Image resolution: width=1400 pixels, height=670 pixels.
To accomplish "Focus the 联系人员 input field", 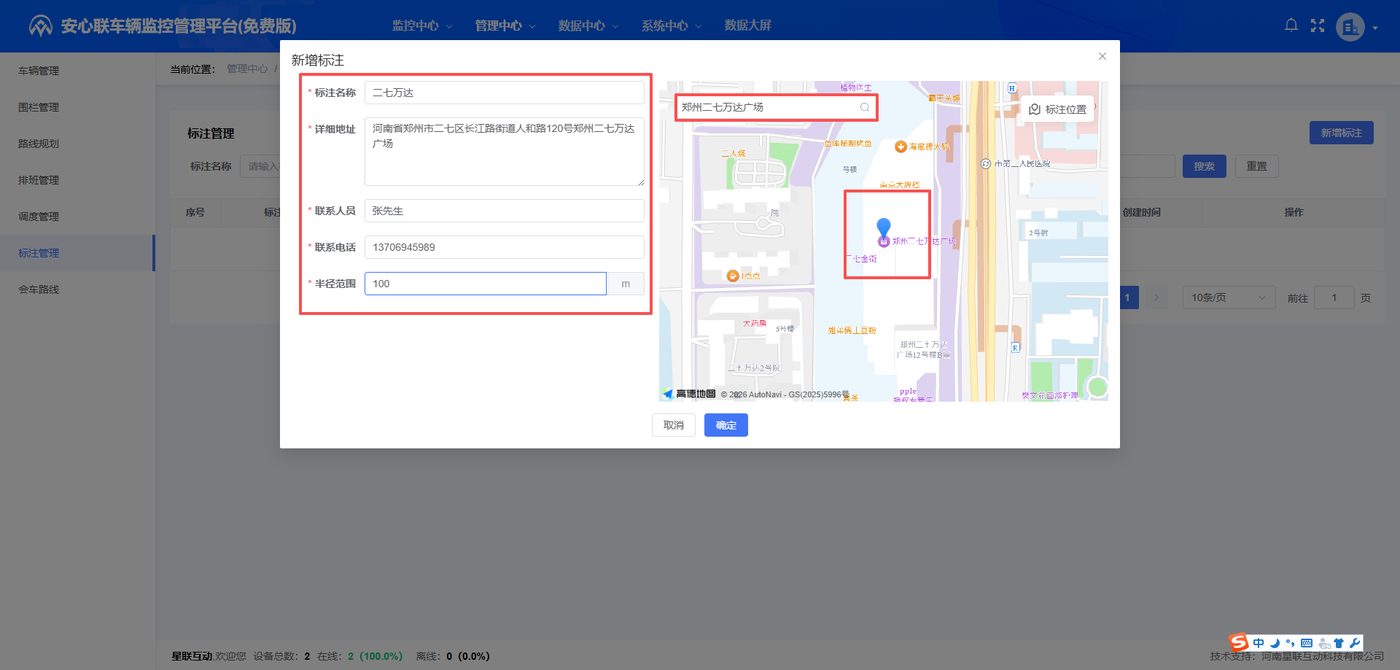I will click(505, 211).
